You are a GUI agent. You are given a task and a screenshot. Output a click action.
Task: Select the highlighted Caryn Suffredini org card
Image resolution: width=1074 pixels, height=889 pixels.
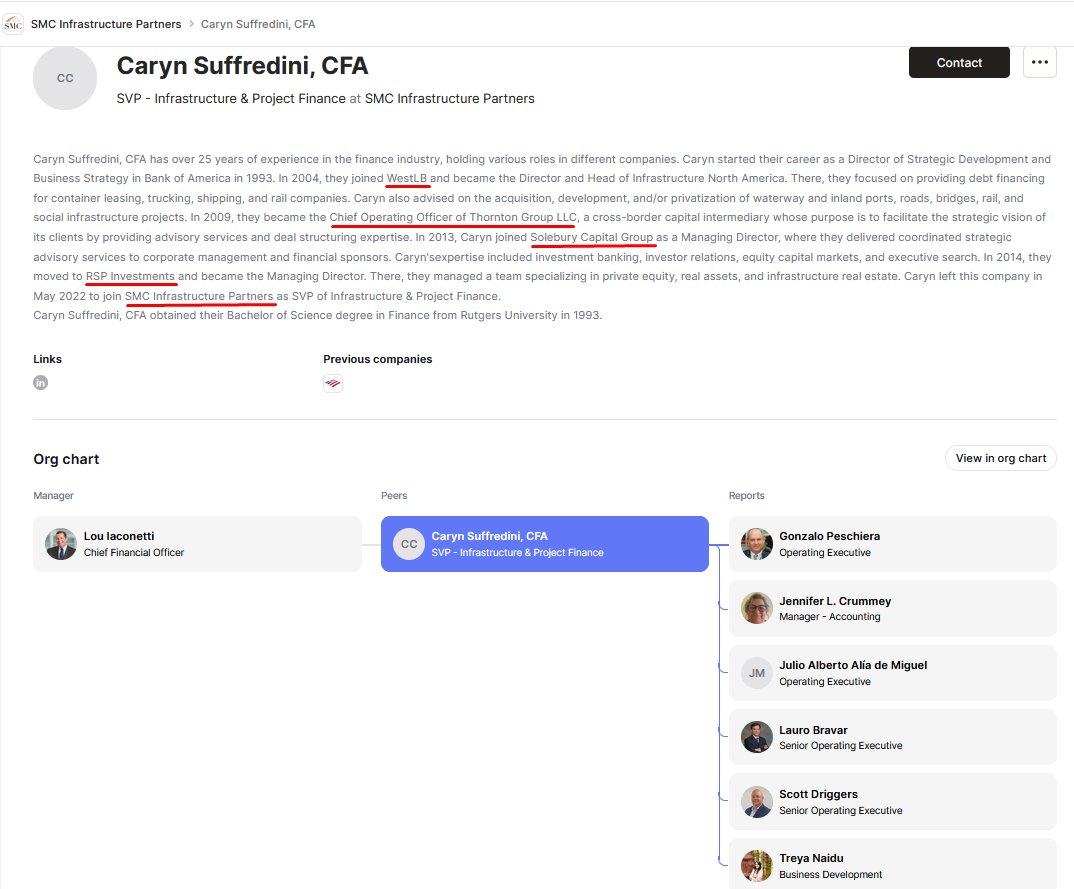(x=545, y=544)
